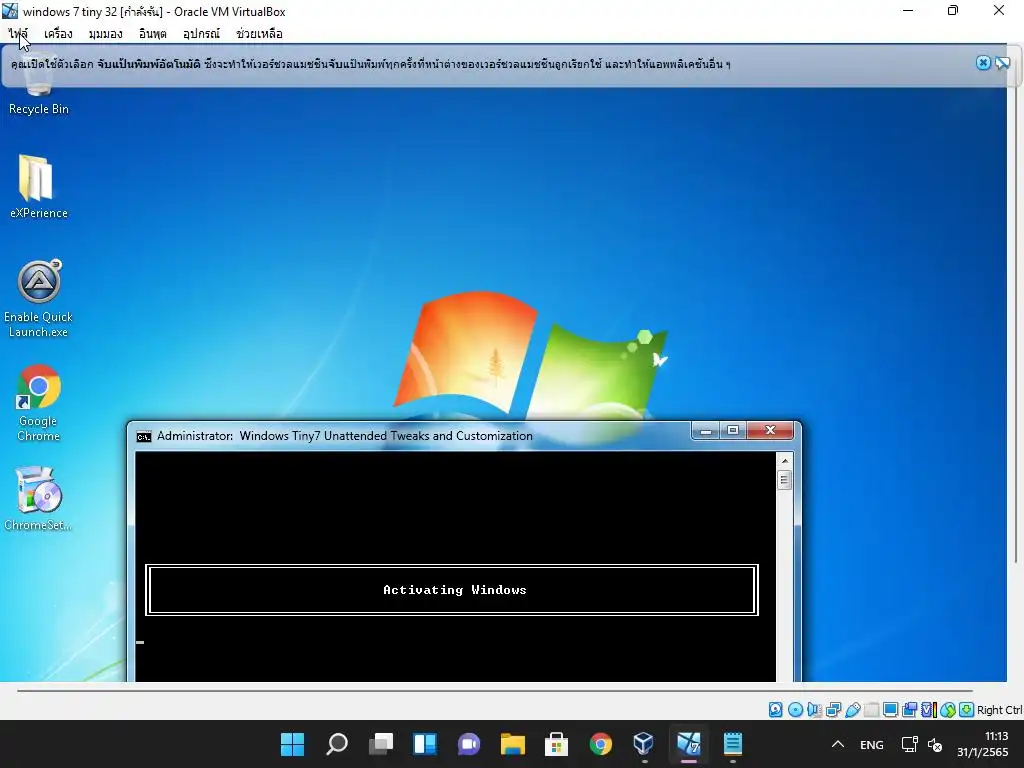Open File Explorer from the taskbar
The height and width of the screenshot is (768, 1024).
(x=513, y=744)
